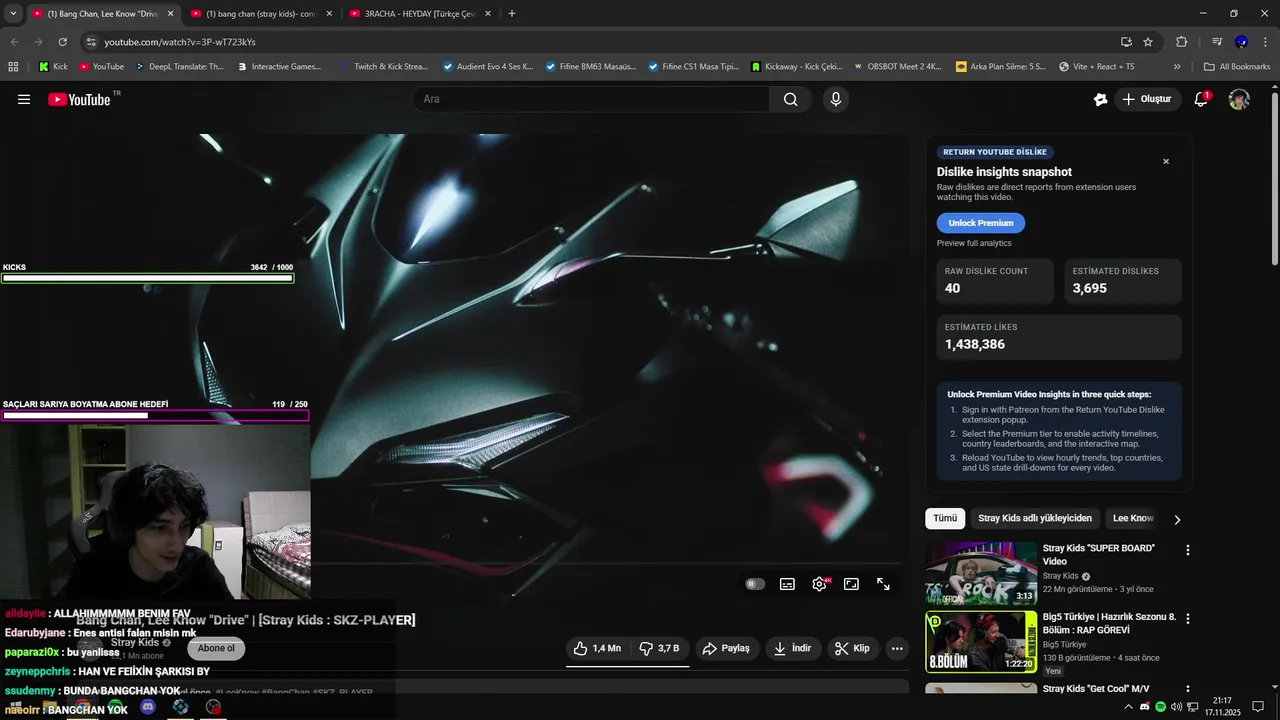Click the Abone ol subscribe button

216,648
